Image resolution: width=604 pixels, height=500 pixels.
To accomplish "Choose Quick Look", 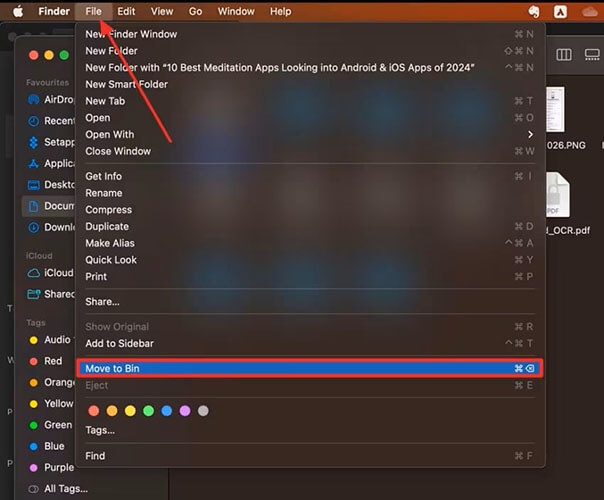I will 310,260.
